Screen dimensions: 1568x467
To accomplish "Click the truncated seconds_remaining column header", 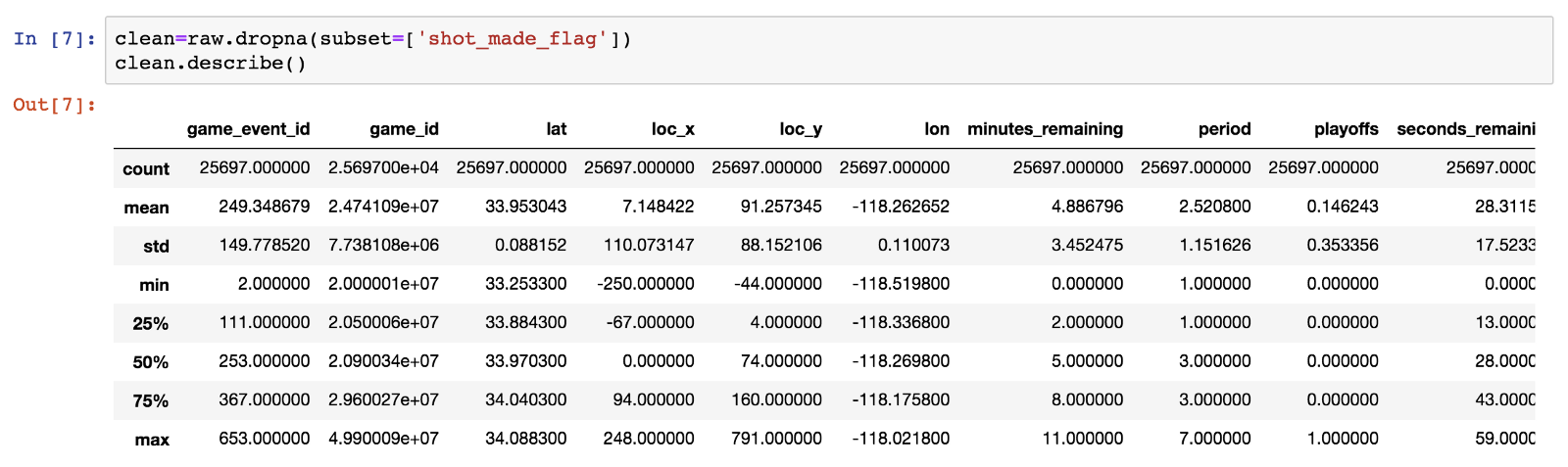I will (1465, 129).
